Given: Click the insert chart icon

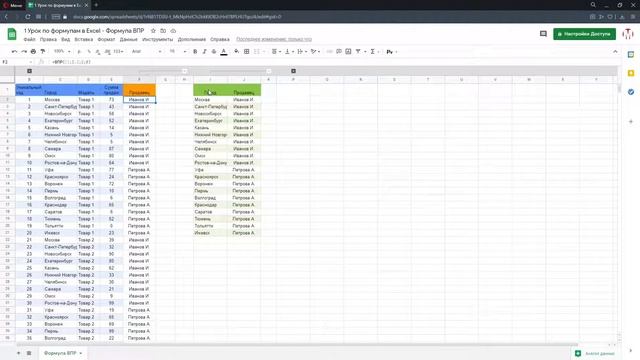Looking at the screenshot, I should click(x=348, y=51).
